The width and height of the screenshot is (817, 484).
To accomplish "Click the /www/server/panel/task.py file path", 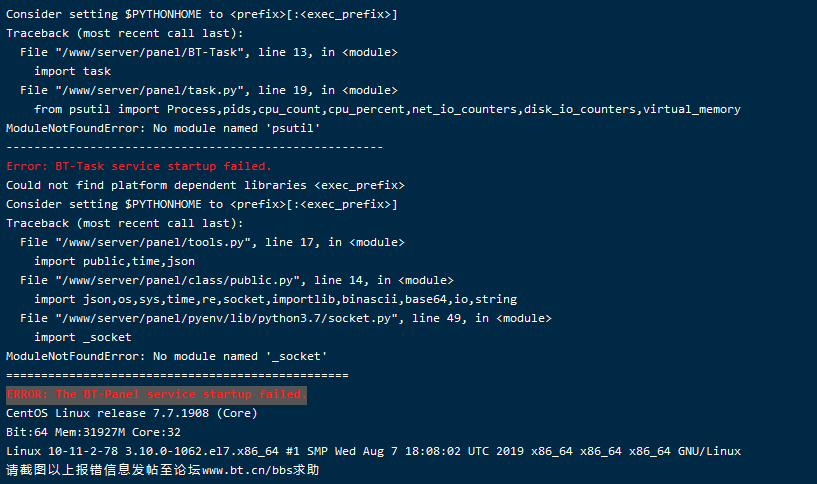I will (150, 90).
